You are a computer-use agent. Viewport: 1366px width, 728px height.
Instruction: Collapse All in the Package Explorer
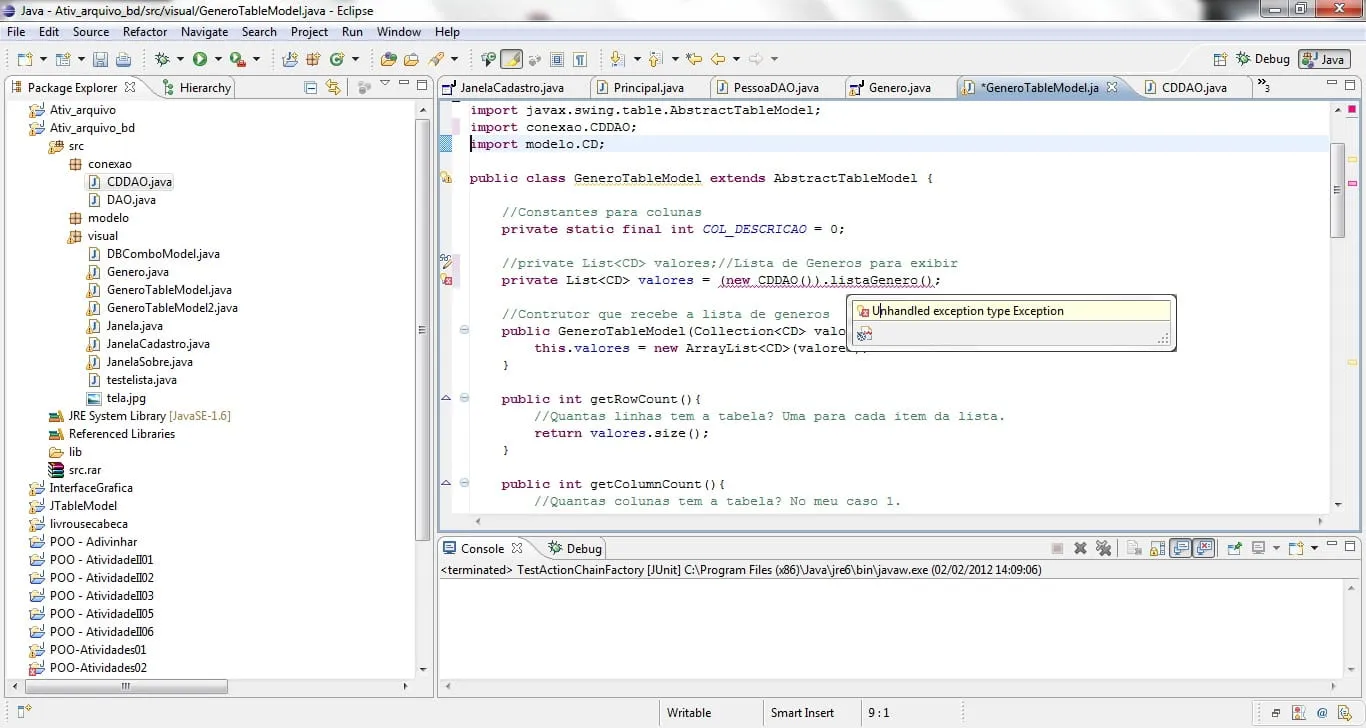click(x=311, y=88)
